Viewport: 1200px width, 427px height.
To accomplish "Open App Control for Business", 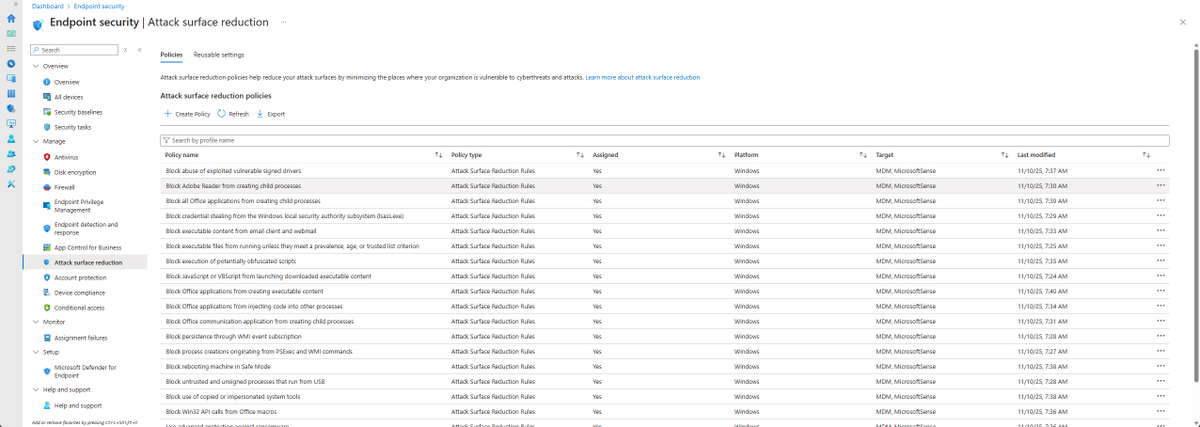I will point(87,247).
